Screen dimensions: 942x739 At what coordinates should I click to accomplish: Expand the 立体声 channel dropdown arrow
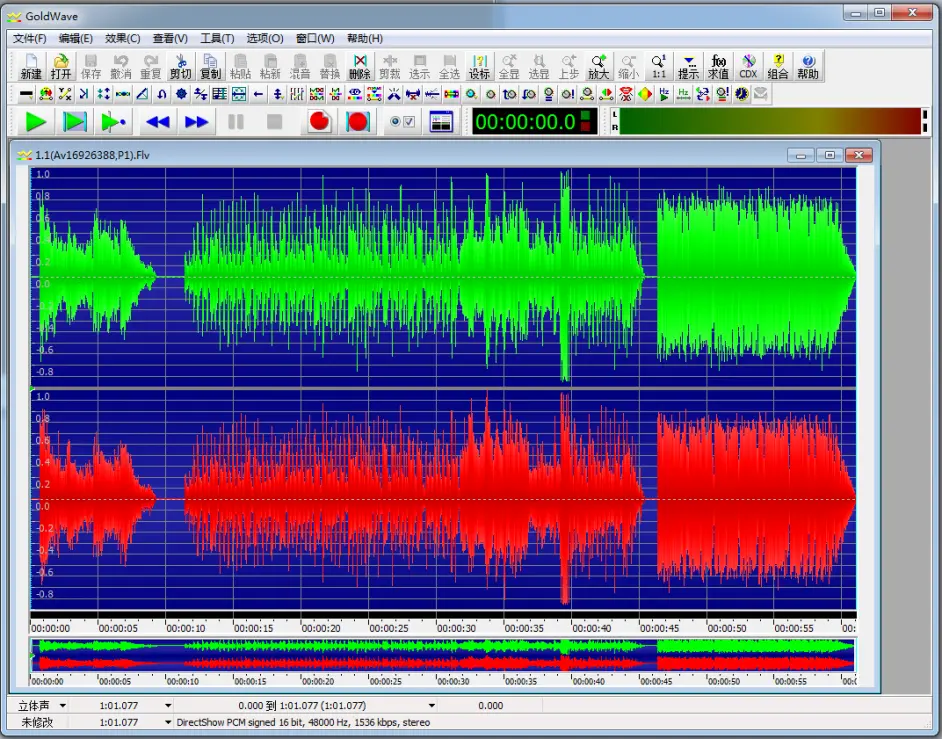[x=62, y=706]
